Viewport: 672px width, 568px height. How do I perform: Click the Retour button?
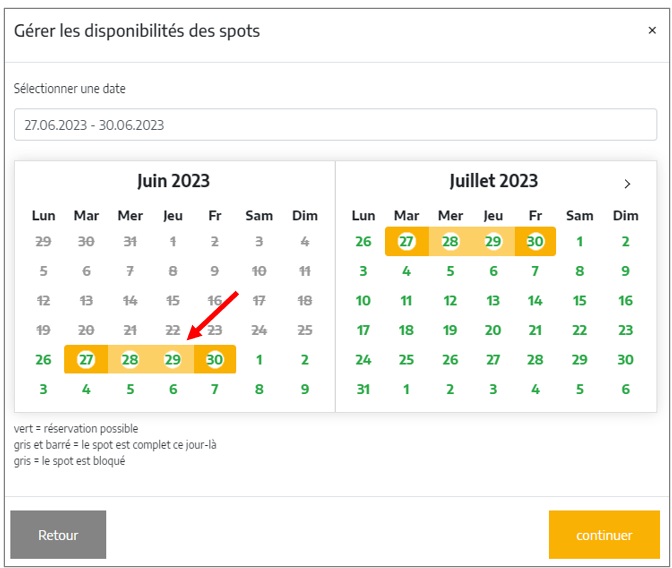click(x=58, y=535)
